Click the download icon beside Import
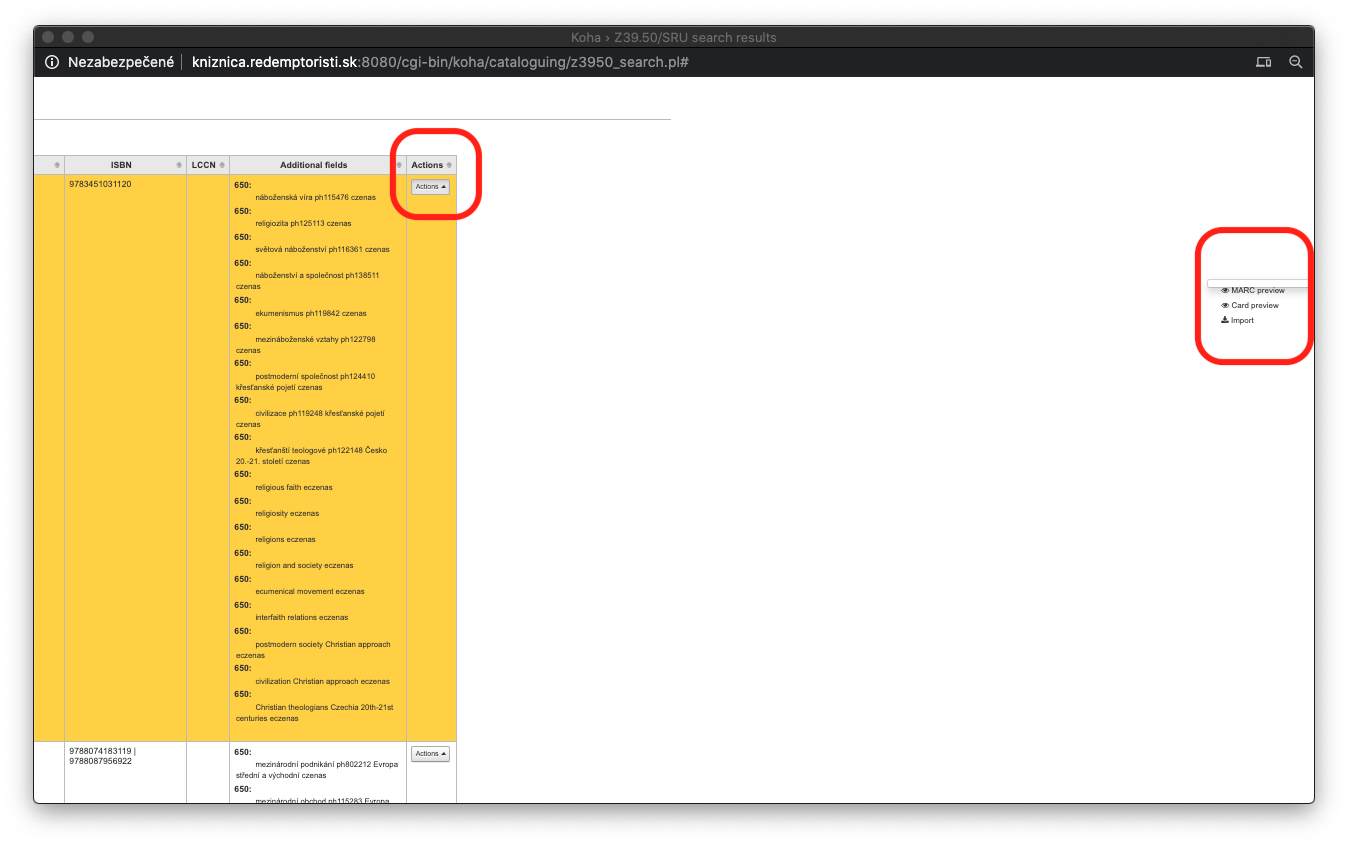 (x=1225, y=321)
